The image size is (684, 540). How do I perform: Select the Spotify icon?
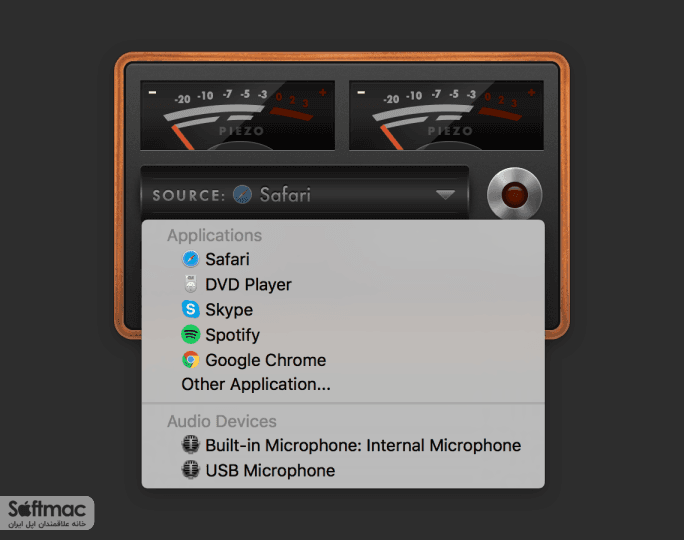(x=191, y=335)
